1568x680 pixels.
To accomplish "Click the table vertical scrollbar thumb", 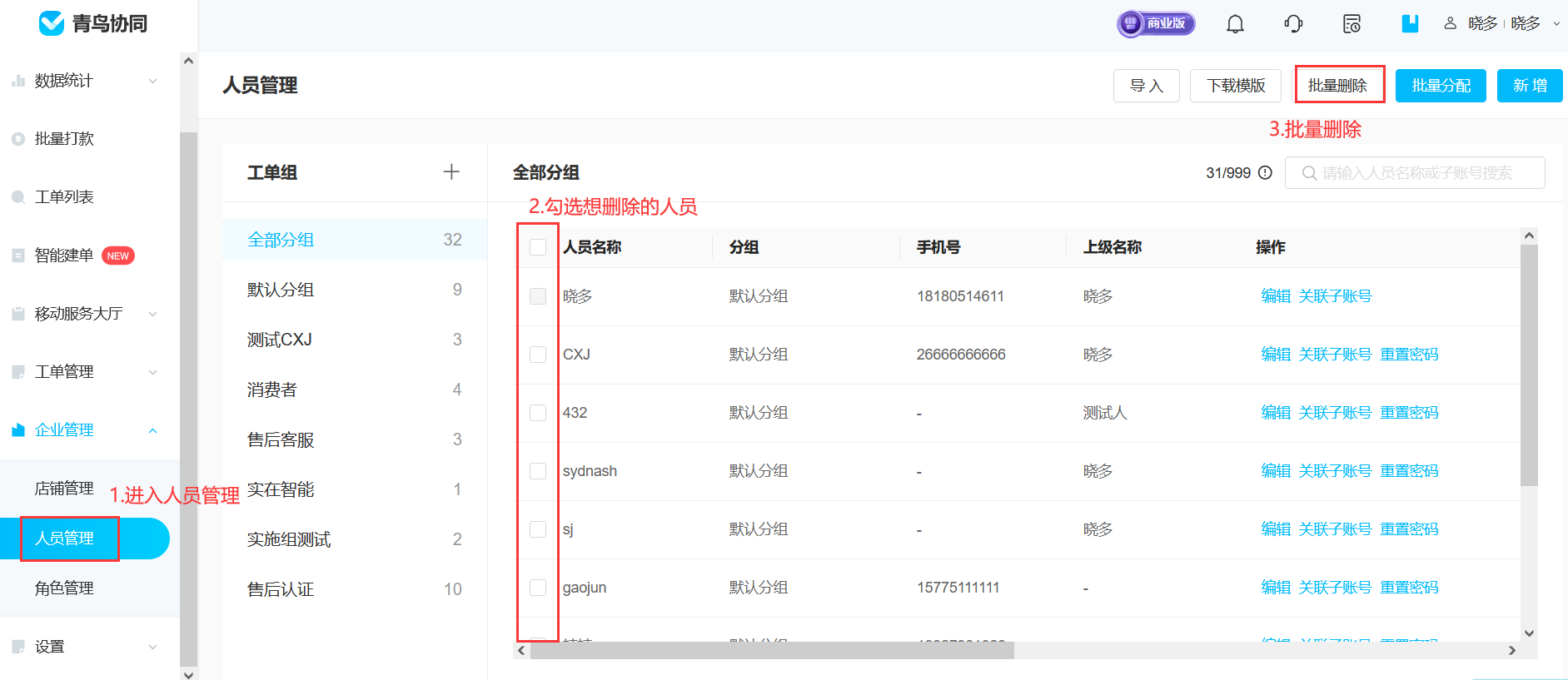I will [1529, 365].
